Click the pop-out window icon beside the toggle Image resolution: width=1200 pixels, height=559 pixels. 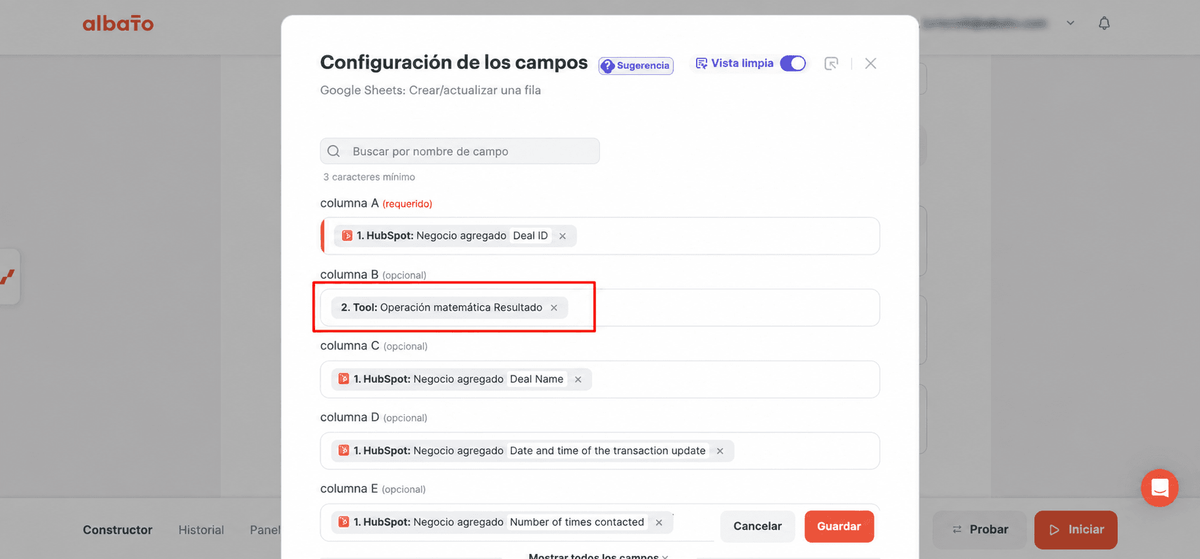(831, 63)
